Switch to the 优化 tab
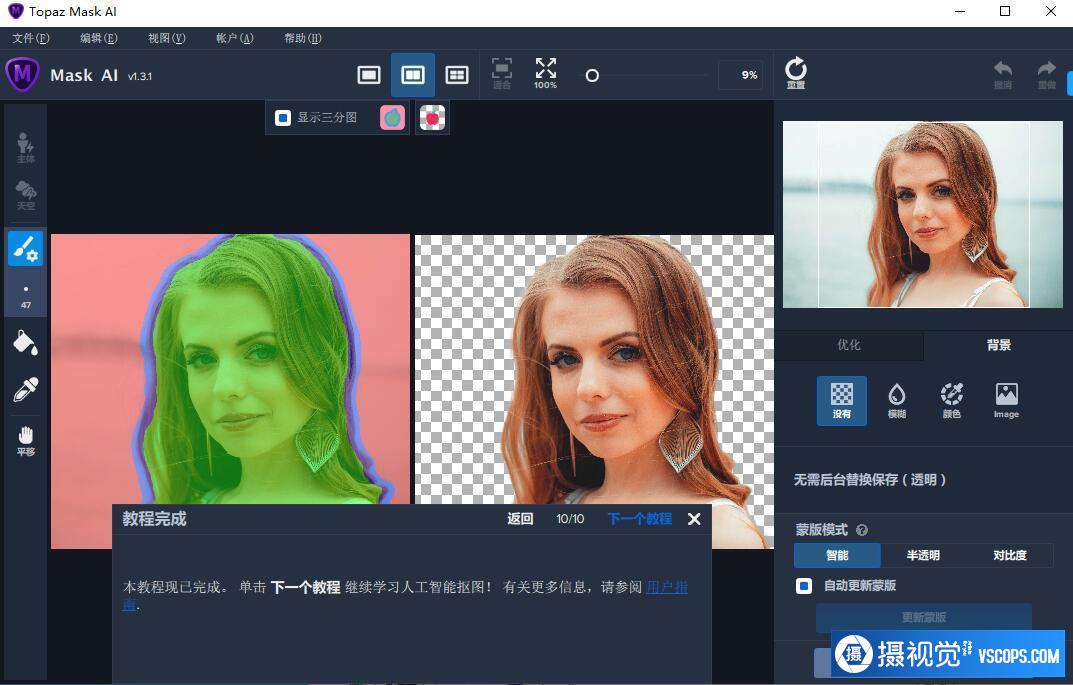 [849, 345]
